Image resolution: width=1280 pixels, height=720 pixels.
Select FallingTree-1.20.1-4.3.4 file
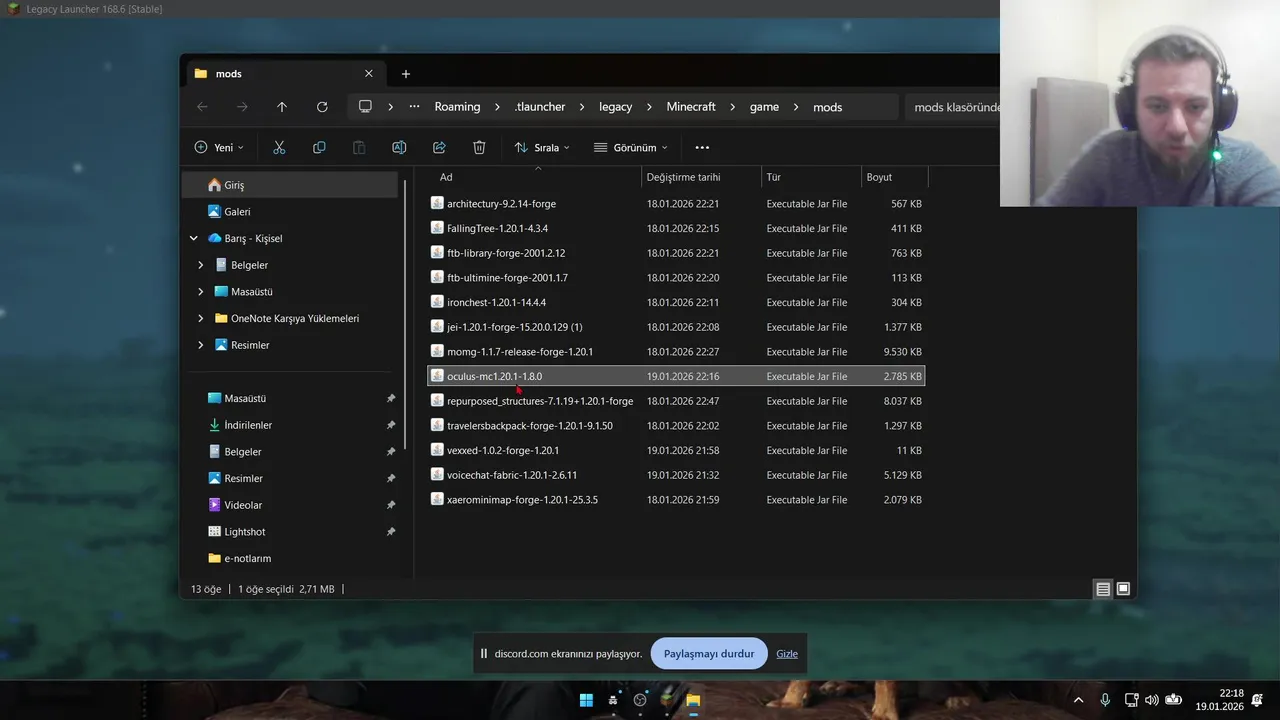click(676, 228)
